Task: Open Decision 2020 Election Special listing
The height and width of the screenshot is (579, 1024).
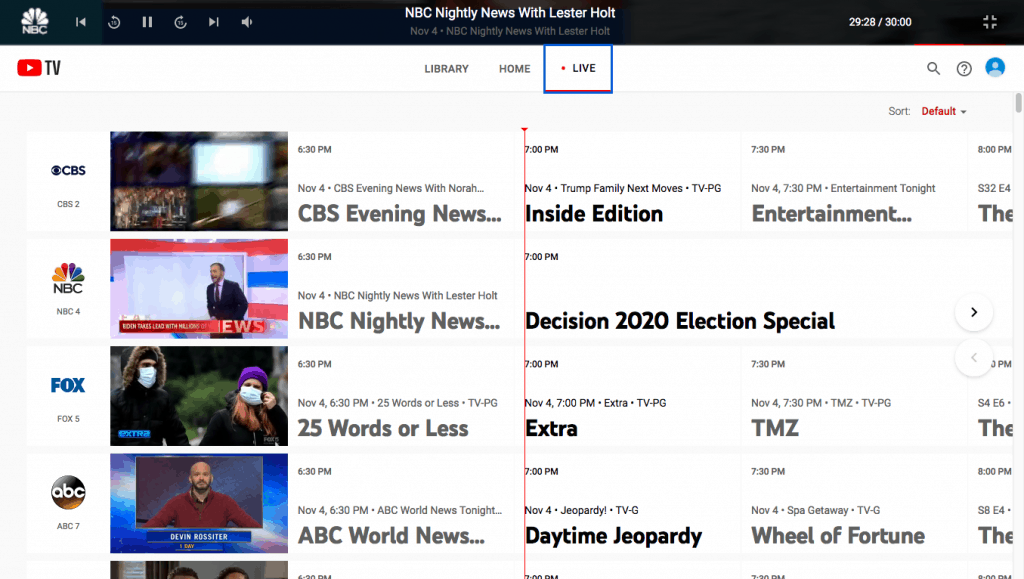Action: (x=680, y=321)
